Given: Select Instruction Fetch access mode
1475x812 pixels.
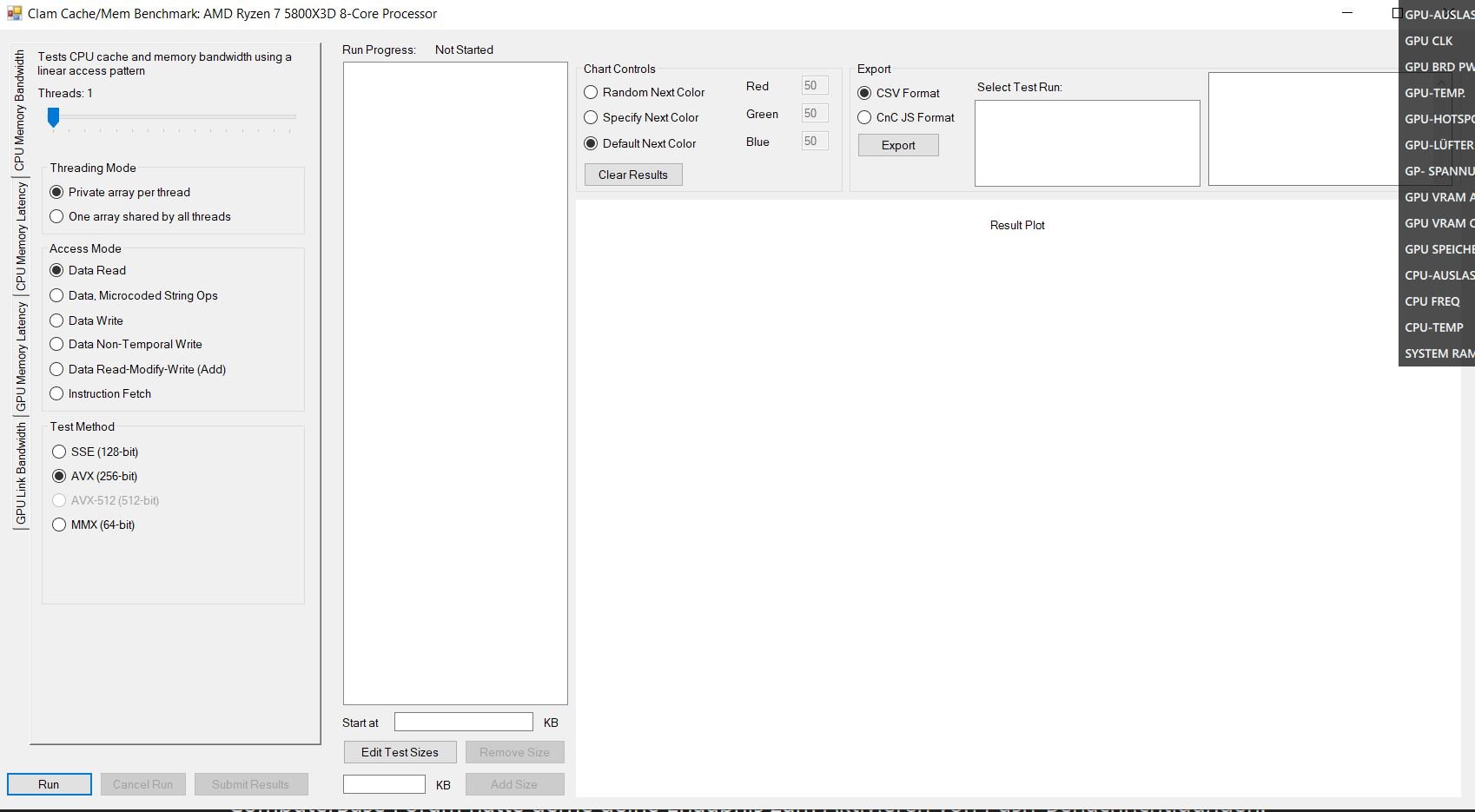Looking at the screenshot, I should click(101, 393).
